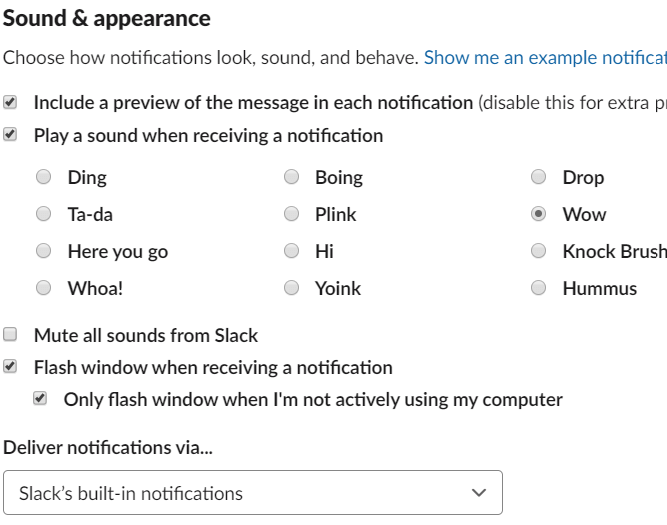
Task: Select the Here you go sound
Action: tap(44, 251)
